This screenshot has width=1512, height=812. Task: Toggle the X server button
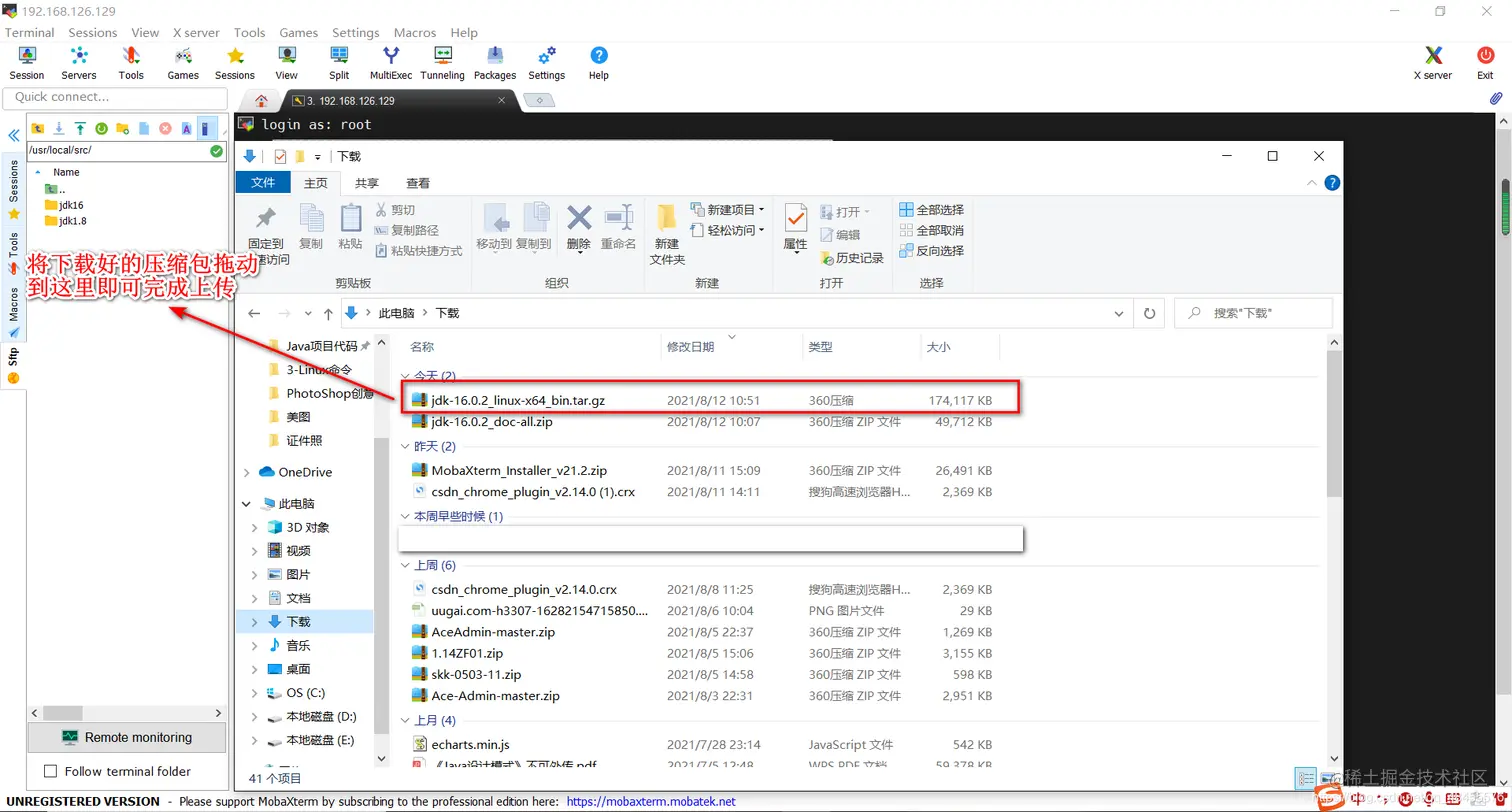(x=1433, y=63)
